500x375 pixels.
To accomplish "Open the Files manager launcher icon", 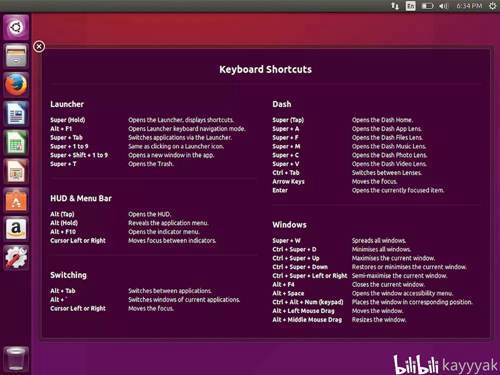I will [x=16, y=56].
